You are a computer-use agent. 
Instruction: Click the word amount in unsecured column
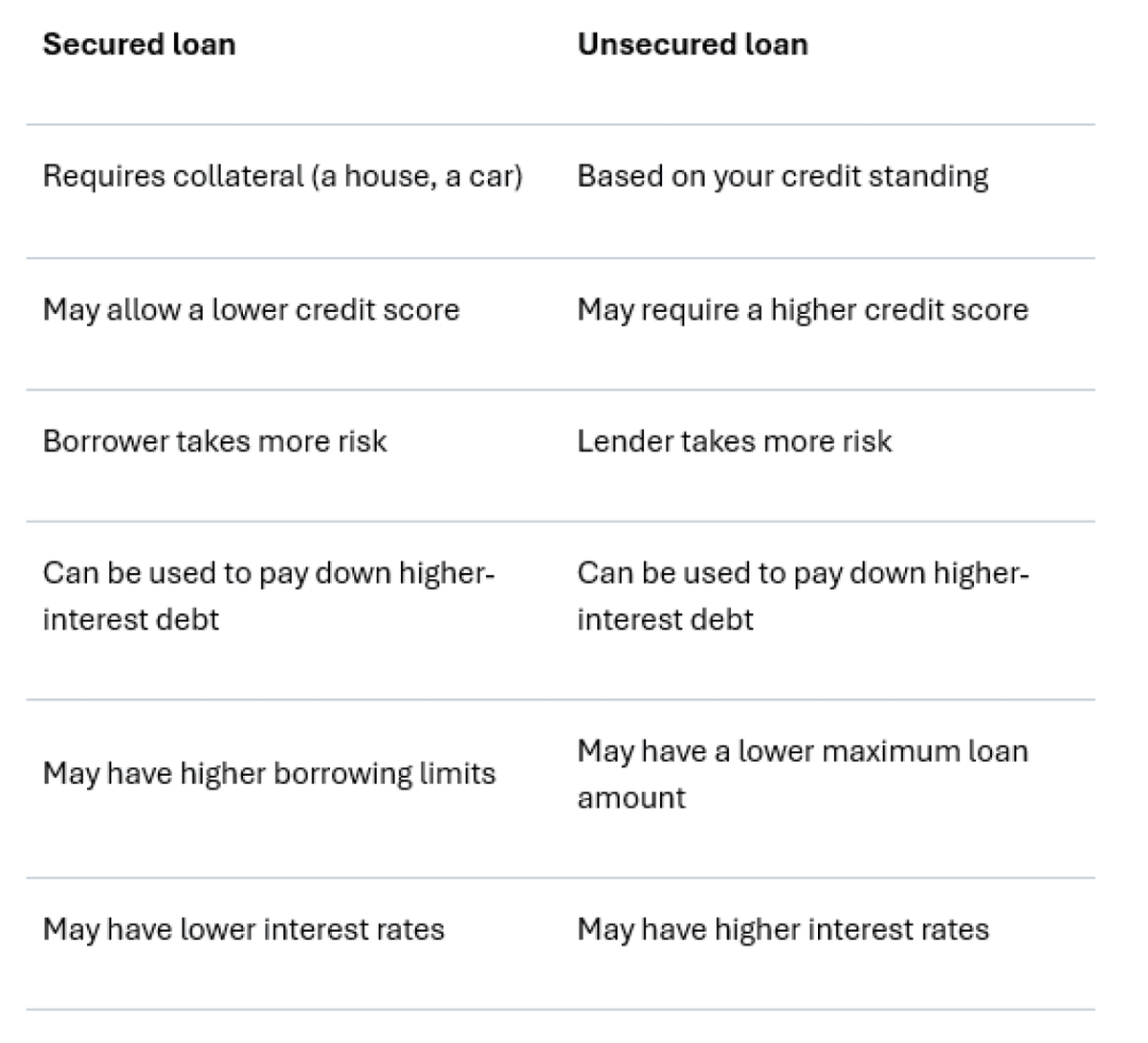pos(631,798)
